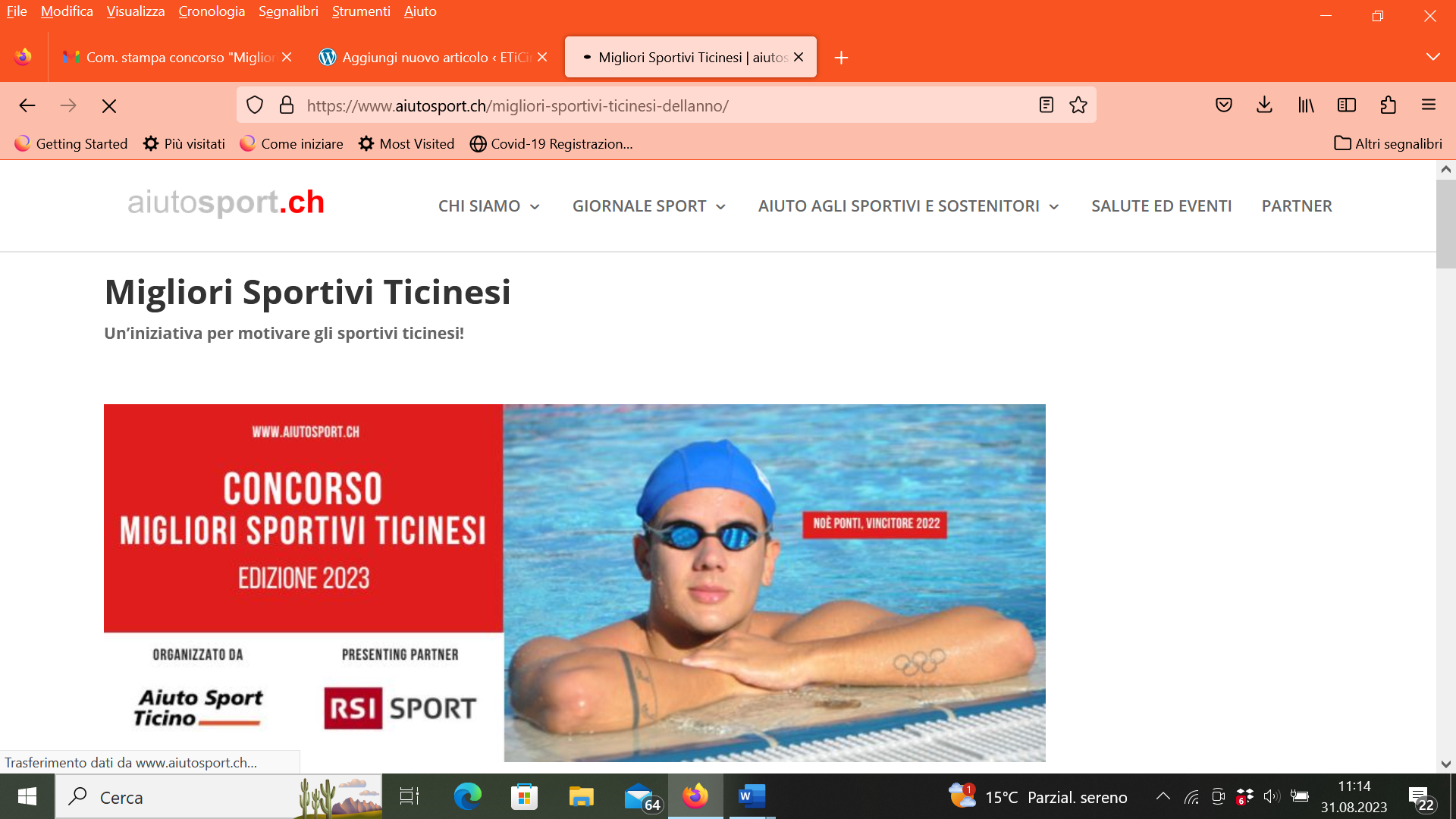The height and width of the screenshot is (819, 1456).
Task: Open Reader View icon in address bar
Action: [1046, 105]
